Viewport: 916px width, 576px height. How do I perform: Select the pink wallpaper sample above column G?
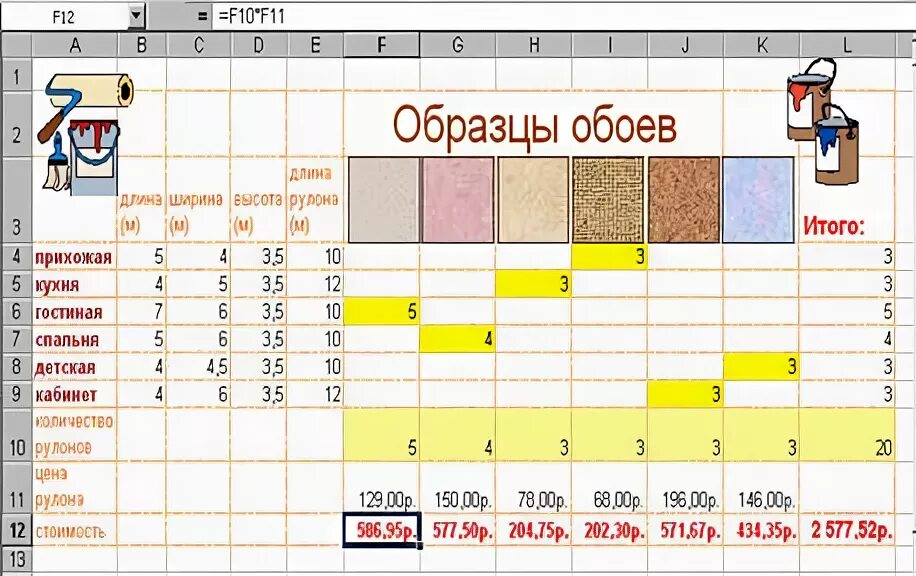point(458,196)
